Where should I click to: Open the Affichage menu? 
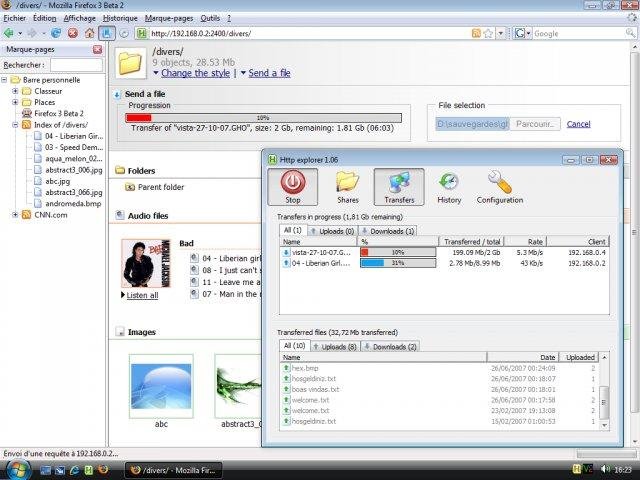click(80, 18)
